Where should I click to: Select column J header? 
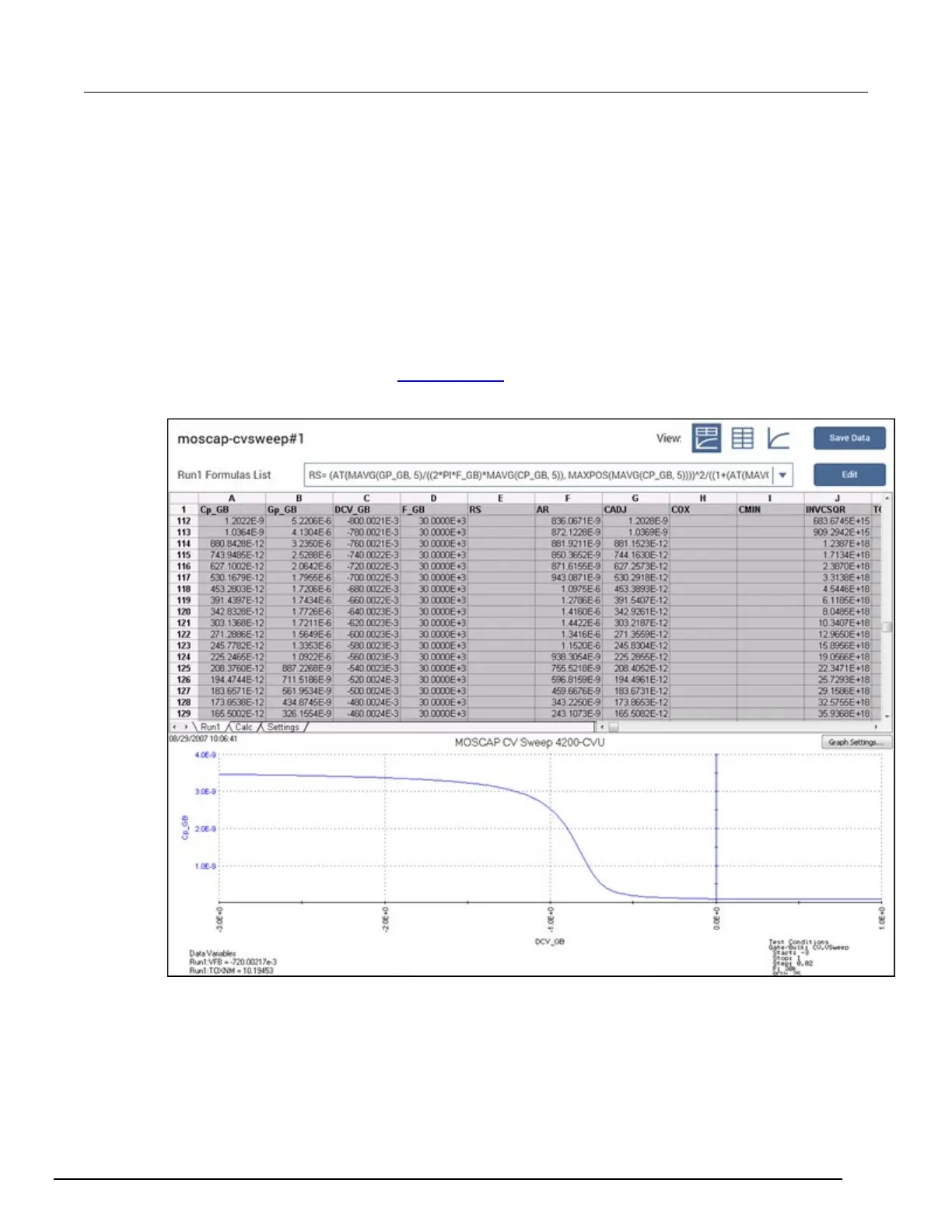click(x=837, y=499)
